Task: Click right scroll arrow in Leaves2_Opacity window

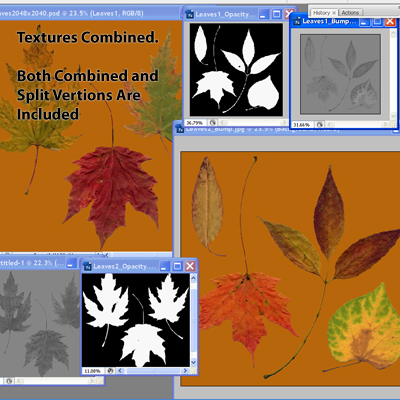Action: (185, 371)
